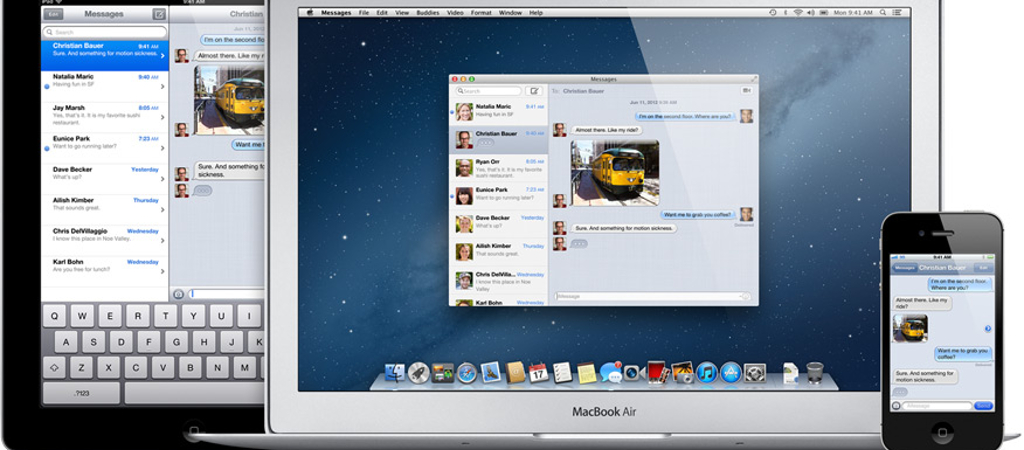This screenshot has height=450, width=1024.
Task: Open Mail stamp icon in dock
Action: tap(490, 372)
